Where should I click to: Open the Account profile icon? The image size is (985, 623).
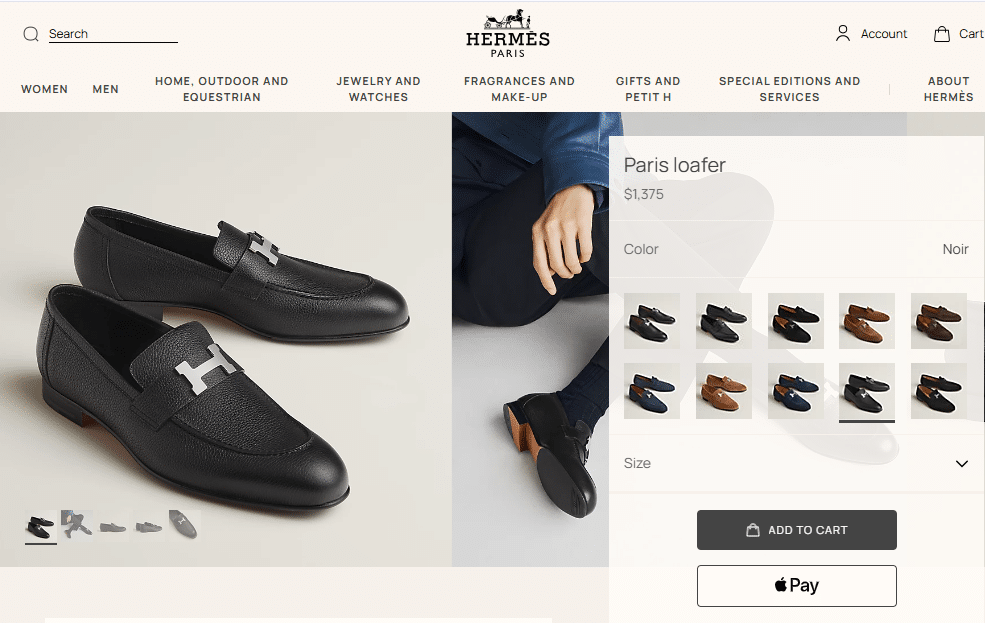[x=843, y=33]
